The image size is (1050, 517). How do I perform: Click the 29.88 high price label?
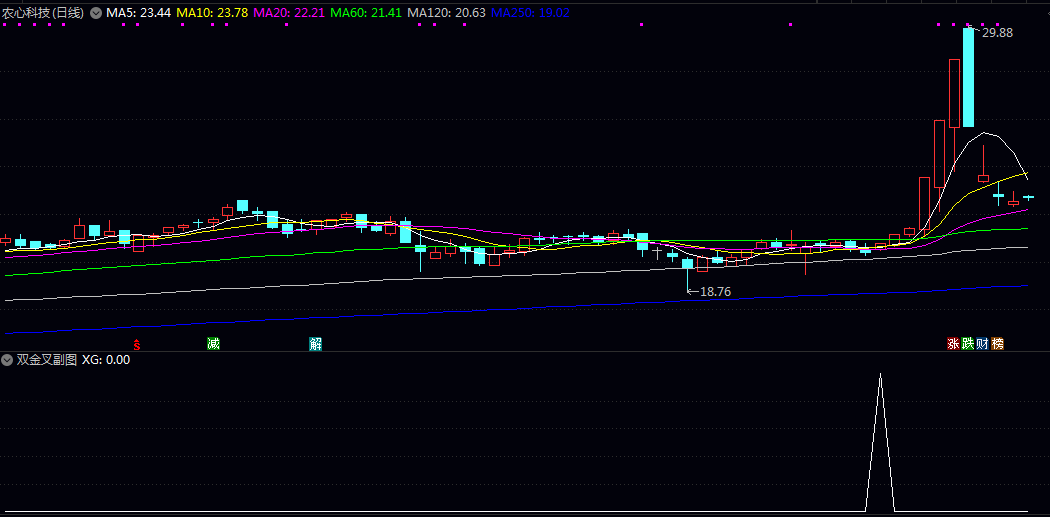[x=997, y=33]
